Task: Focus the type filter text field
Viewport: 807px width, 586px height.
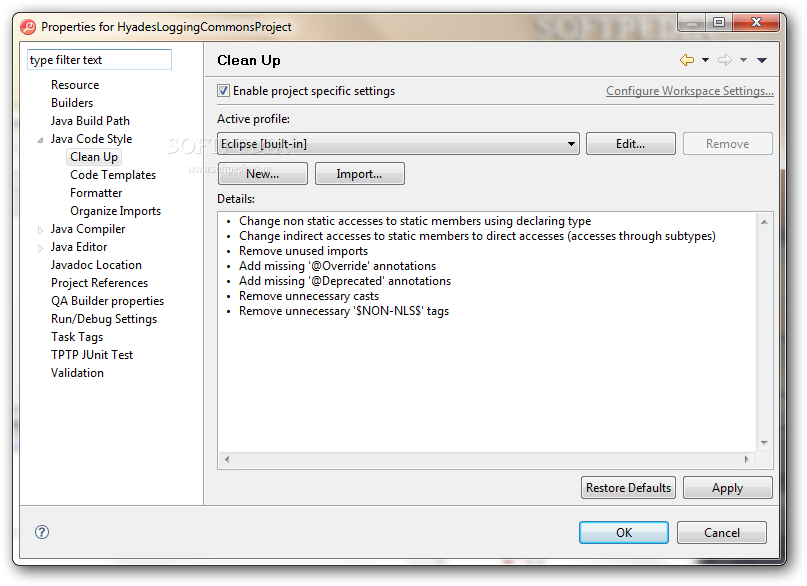Action: coord(99,60)
